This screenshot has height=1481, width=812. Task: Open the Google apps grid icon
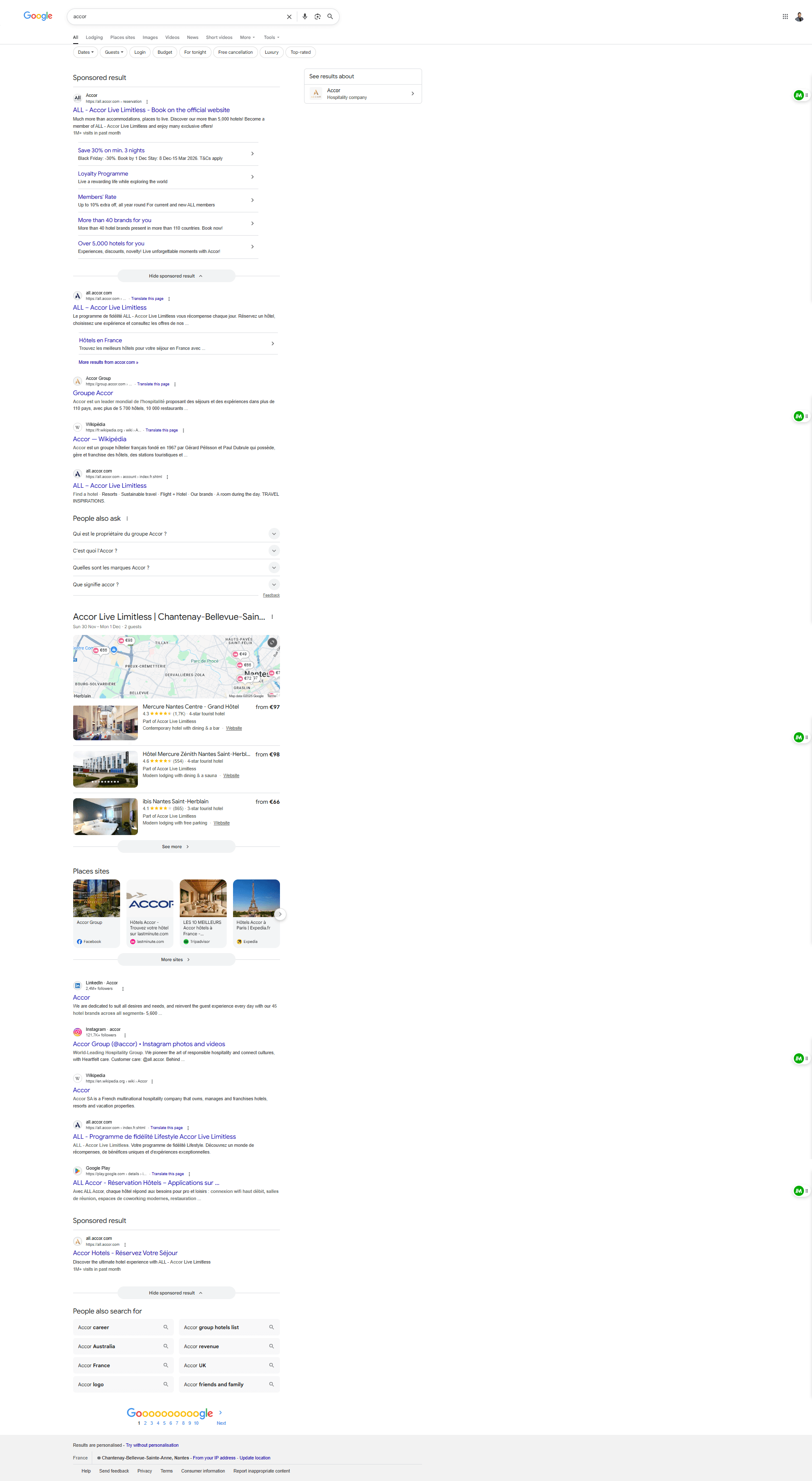click(785, 16)
